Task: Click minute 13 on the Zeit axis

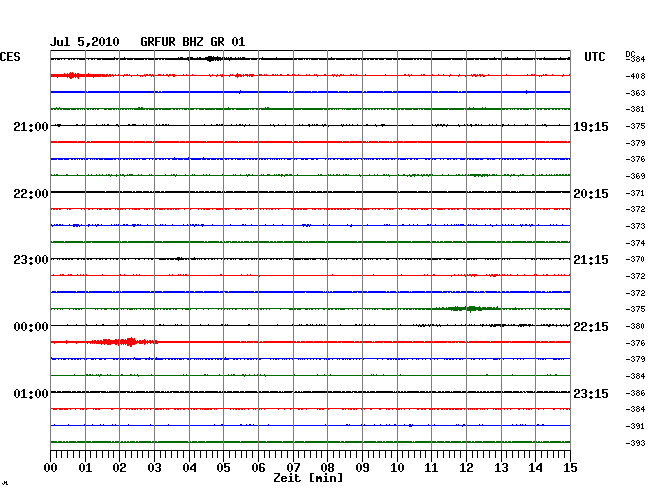Action: pyautogui.click(x=501, y=468)
